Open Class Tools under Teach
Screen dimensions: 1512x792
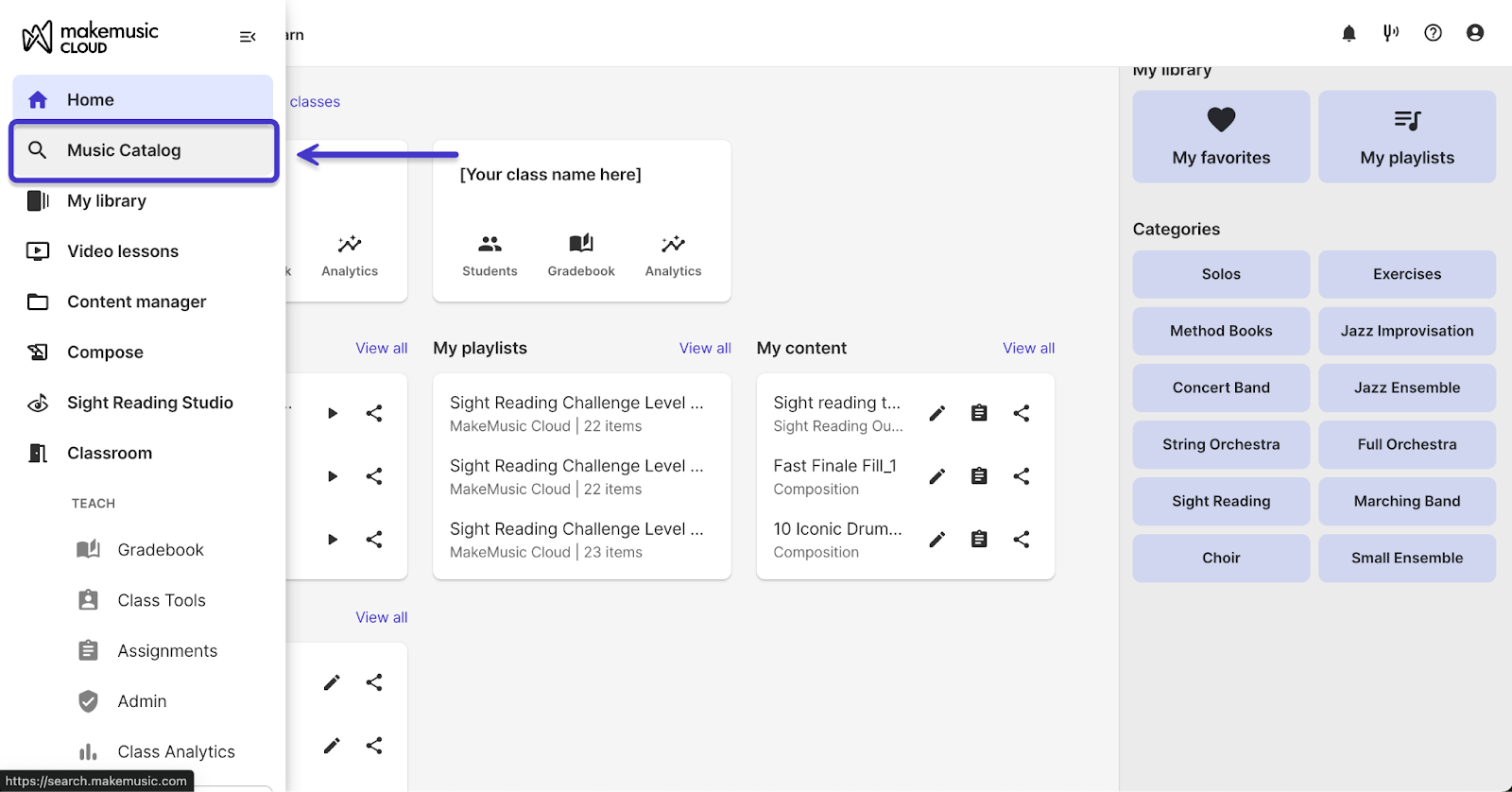click(143, 600)
